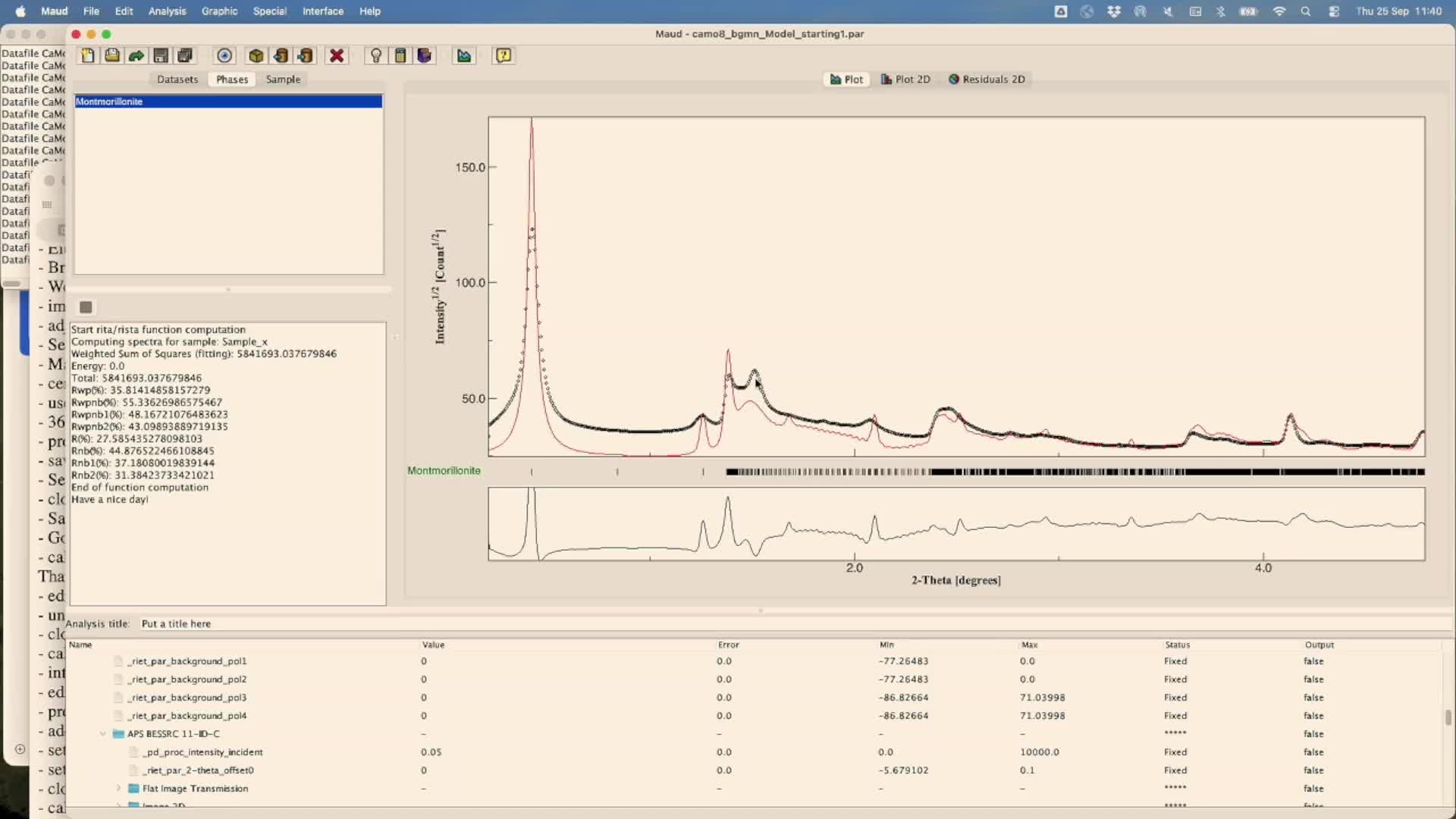
Task: Click the light bulb wizard icon
Action: pos(375,55)
